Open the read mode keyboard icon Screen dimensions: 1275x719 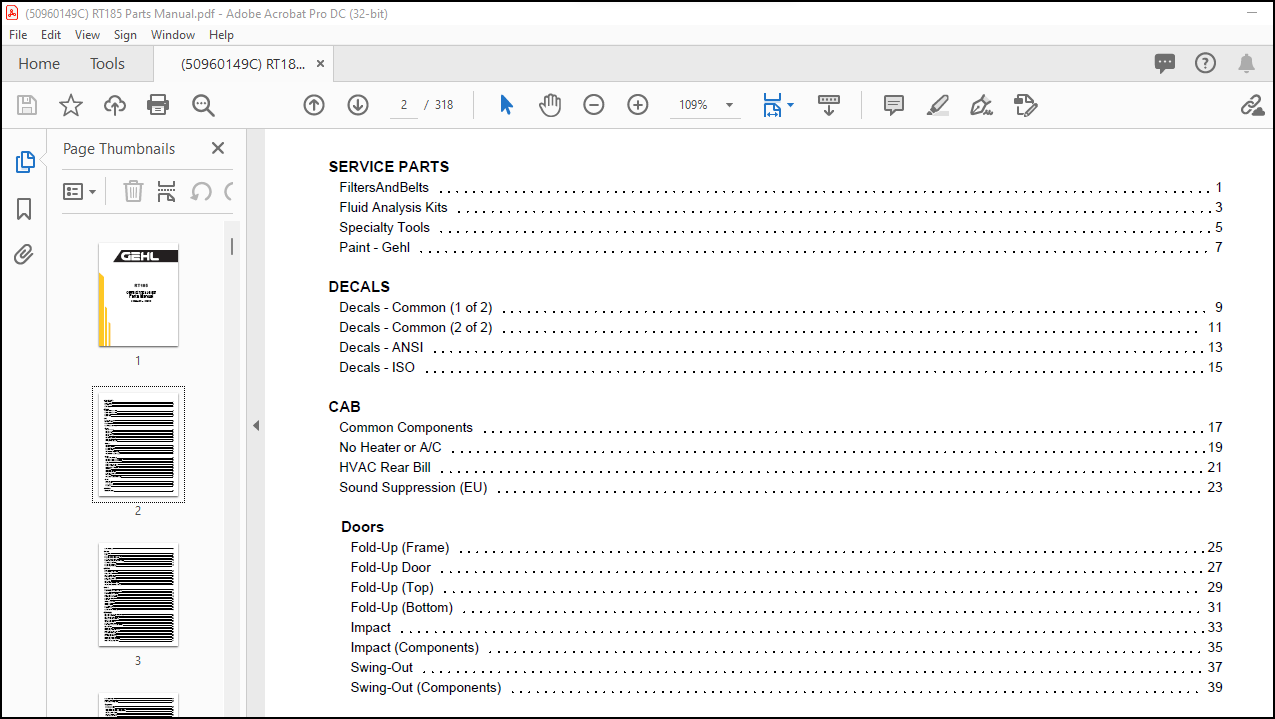829,105
